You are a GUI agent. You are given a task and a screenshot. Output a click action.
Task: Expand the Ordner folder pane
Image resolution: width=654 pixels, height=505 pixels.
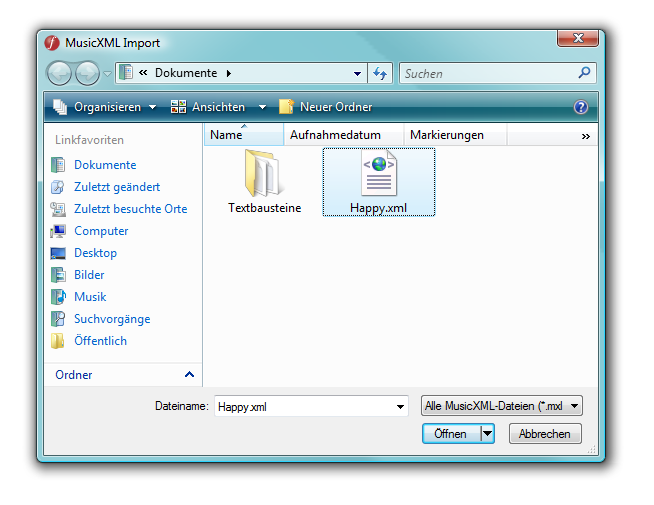click(x=189, y=375)
